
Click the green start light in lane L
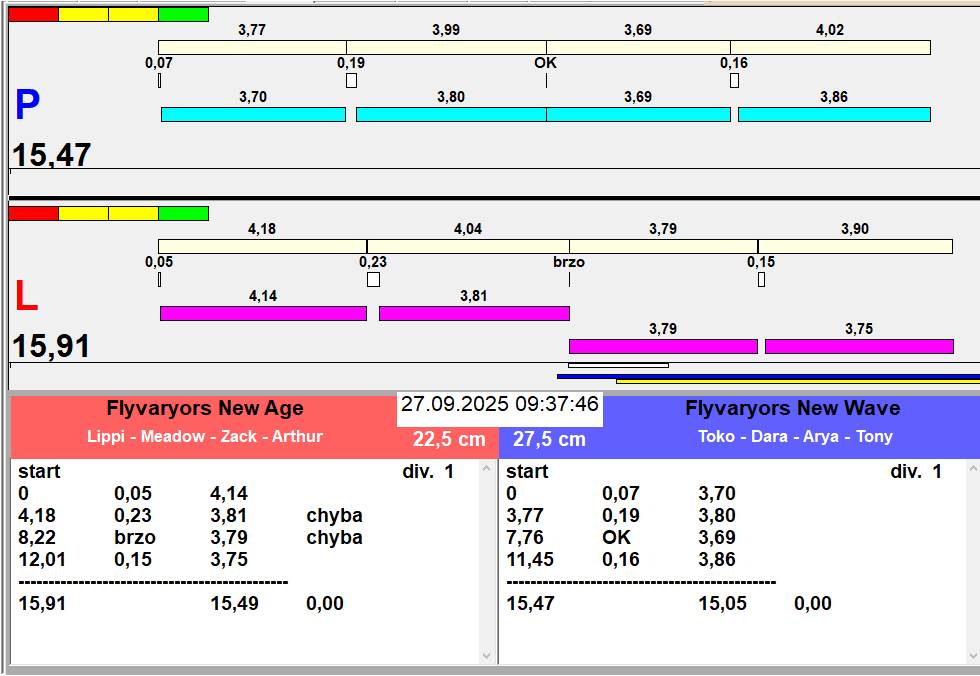(x=183, y=213)
